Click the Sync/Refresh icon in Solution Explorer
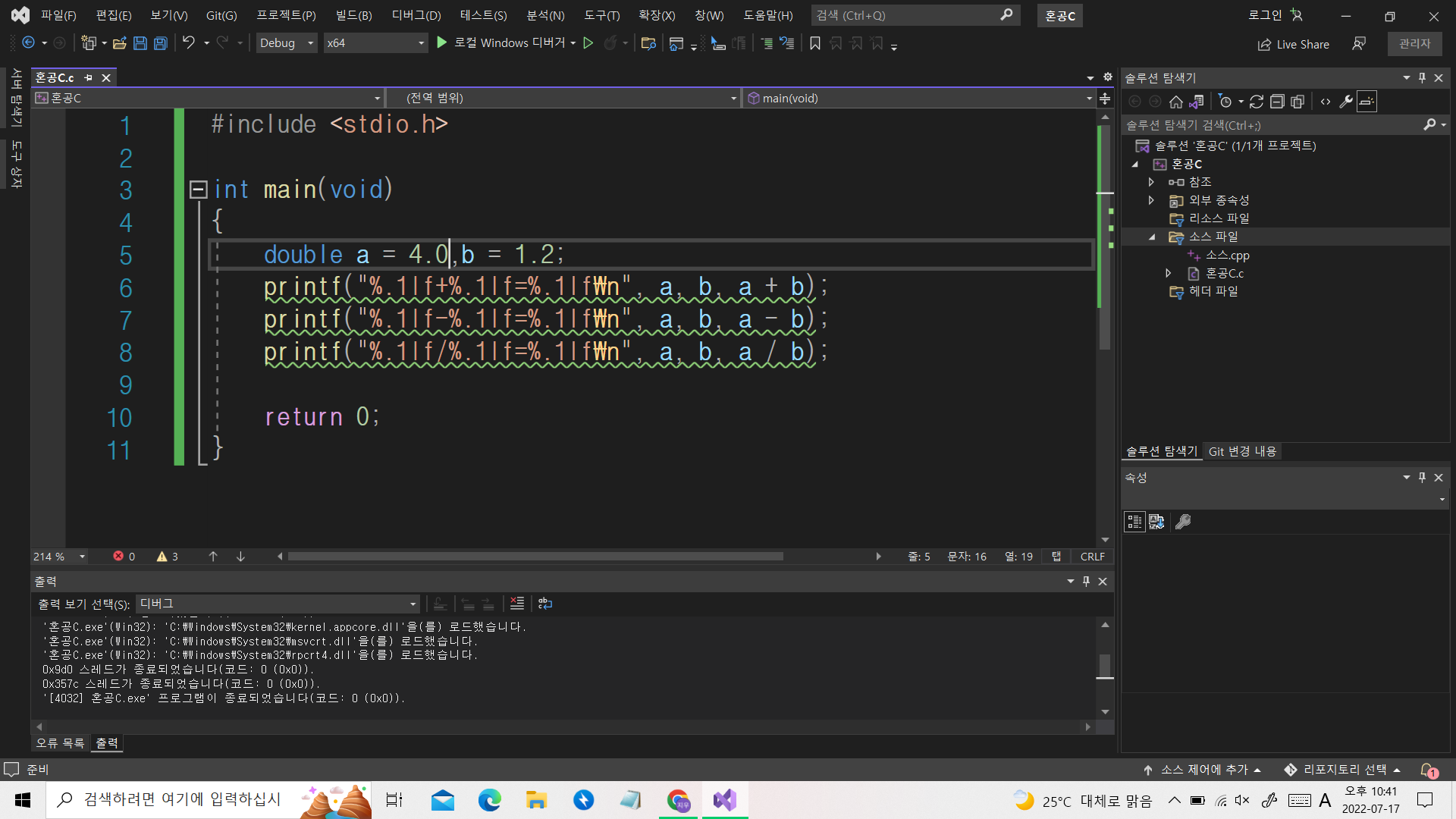 pyautogui.click(x=1257, y=102)
